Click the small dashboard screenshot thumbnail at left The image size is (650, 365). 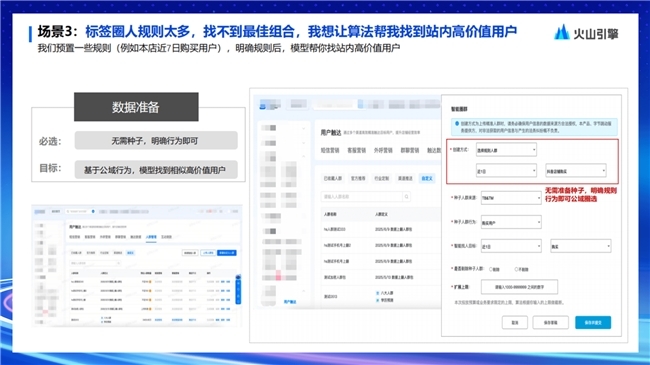[x=137, y=265]
